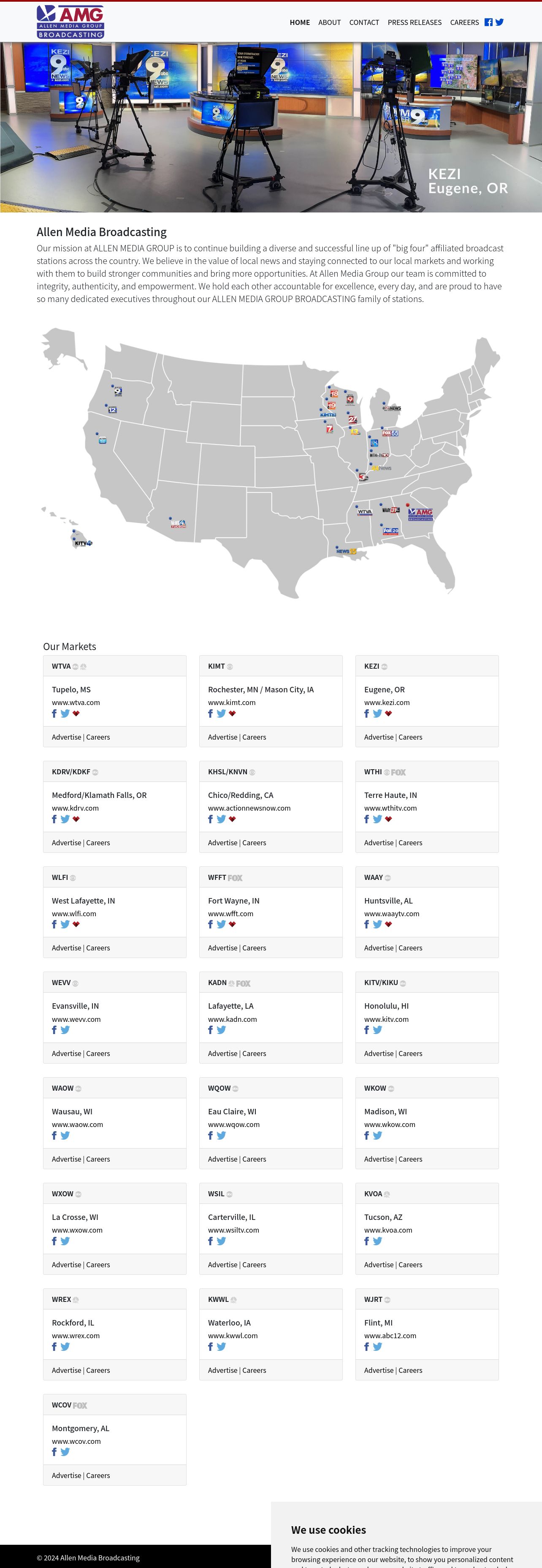Viewport: 542px width, 1568px height.
Task: Click the Tucson News 4 logo on the map
Action: pyautogui.click(x=178, y=523)
